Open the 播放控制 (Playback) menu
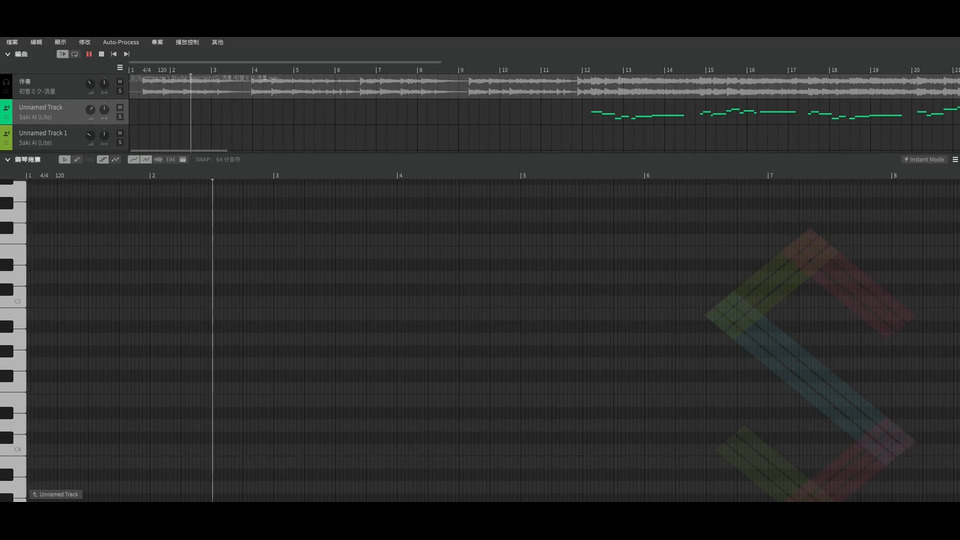Image resolution: width=960 pixels, height=540 pixels. (x=187, y=42)
